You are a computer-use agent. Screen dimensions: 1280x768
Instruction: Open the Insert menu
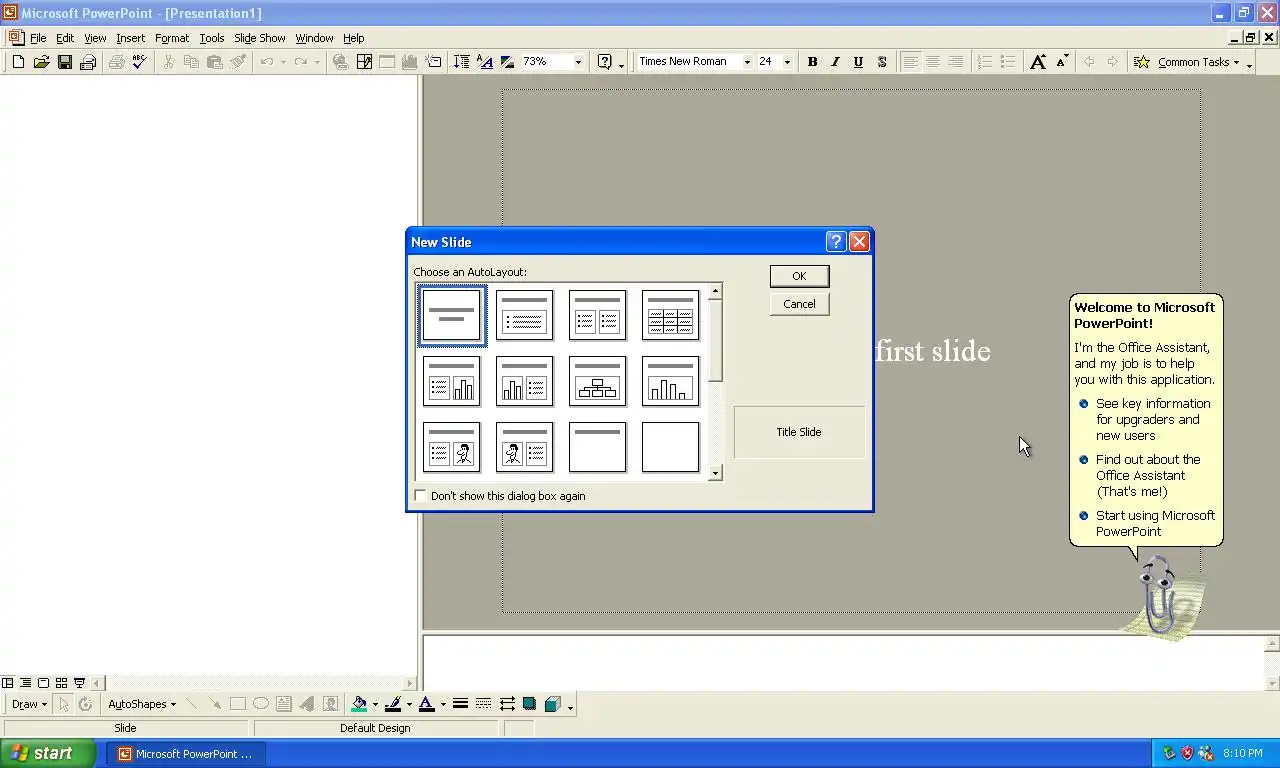click(x=130, y=38)
